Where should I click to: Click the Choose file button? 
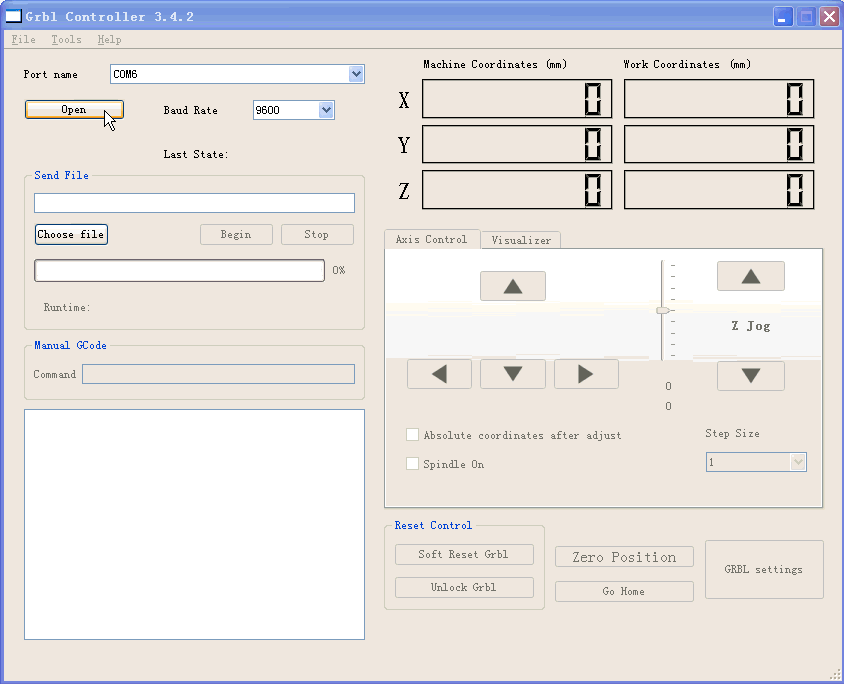pyautogui.click(x=71, y=235)
